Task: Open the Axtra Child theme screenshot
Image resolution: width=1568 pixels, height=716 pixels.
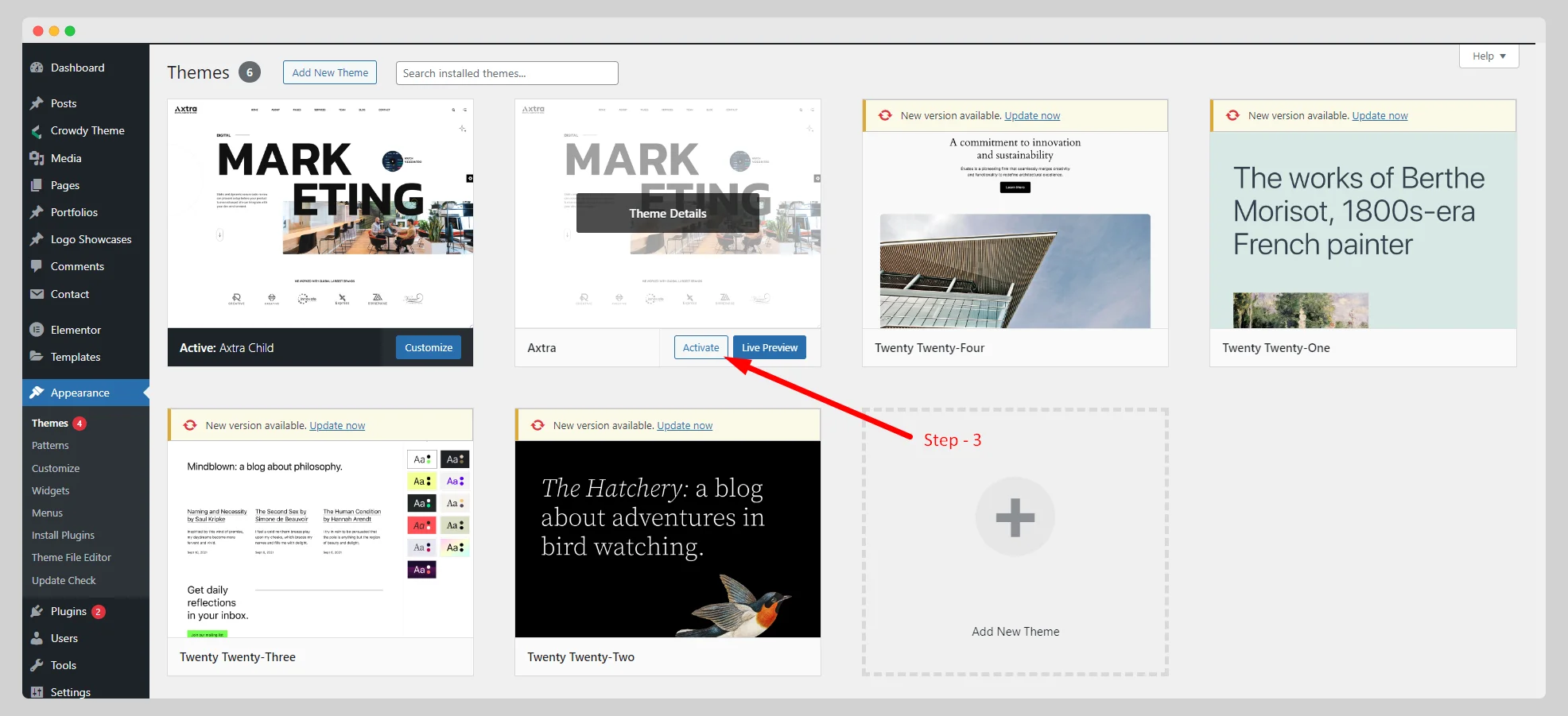Action: point(320,214)
